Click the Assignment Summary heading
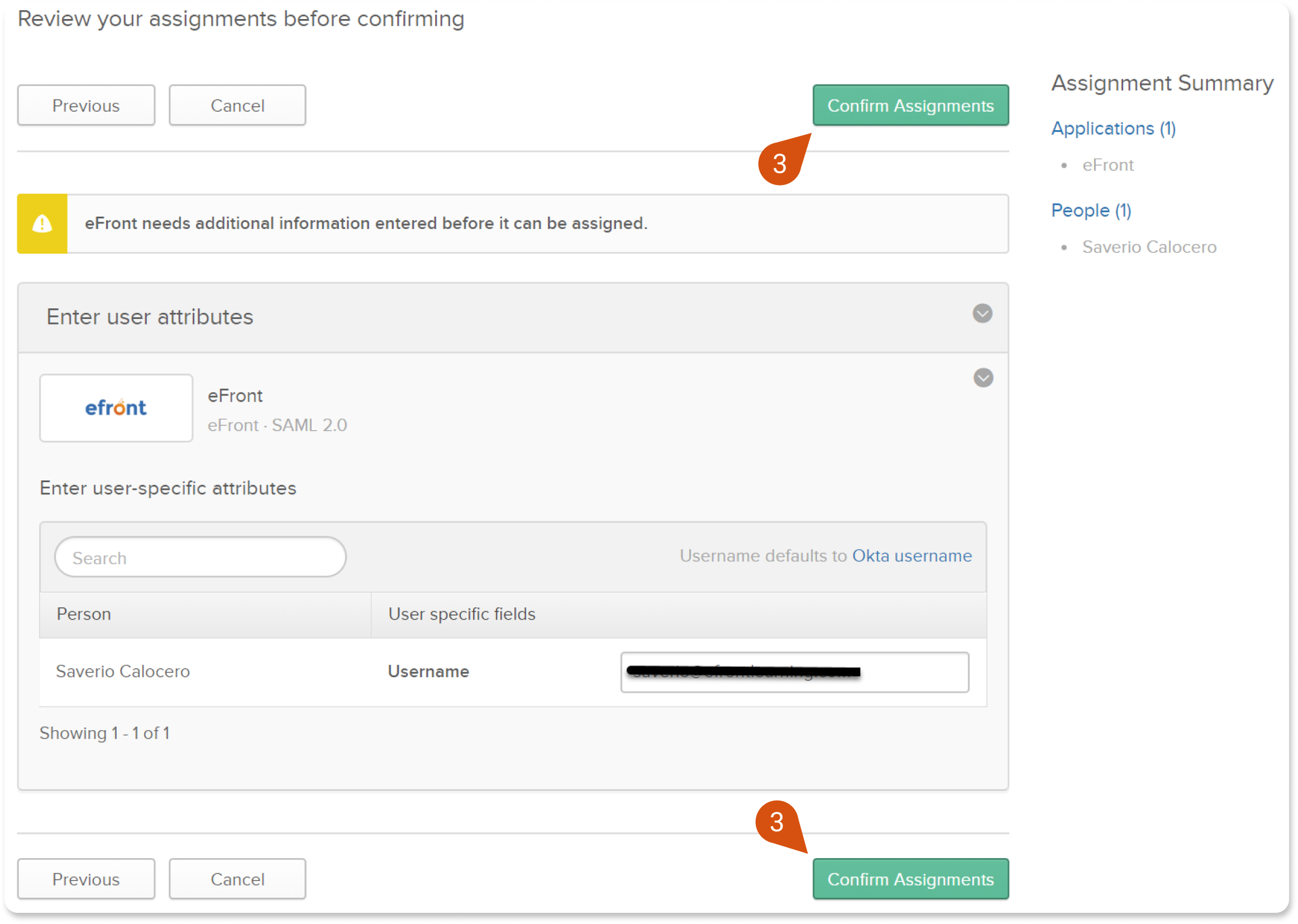The height and width of the screenshot is (924, 1298). pyautogui.click(x=1162, y=83)
